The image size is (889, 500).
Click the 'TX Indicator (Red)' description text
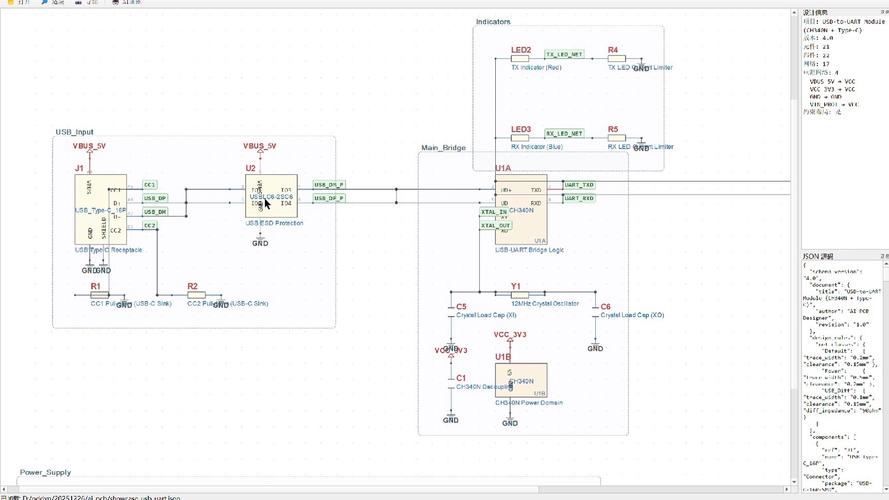click(536, 67)
